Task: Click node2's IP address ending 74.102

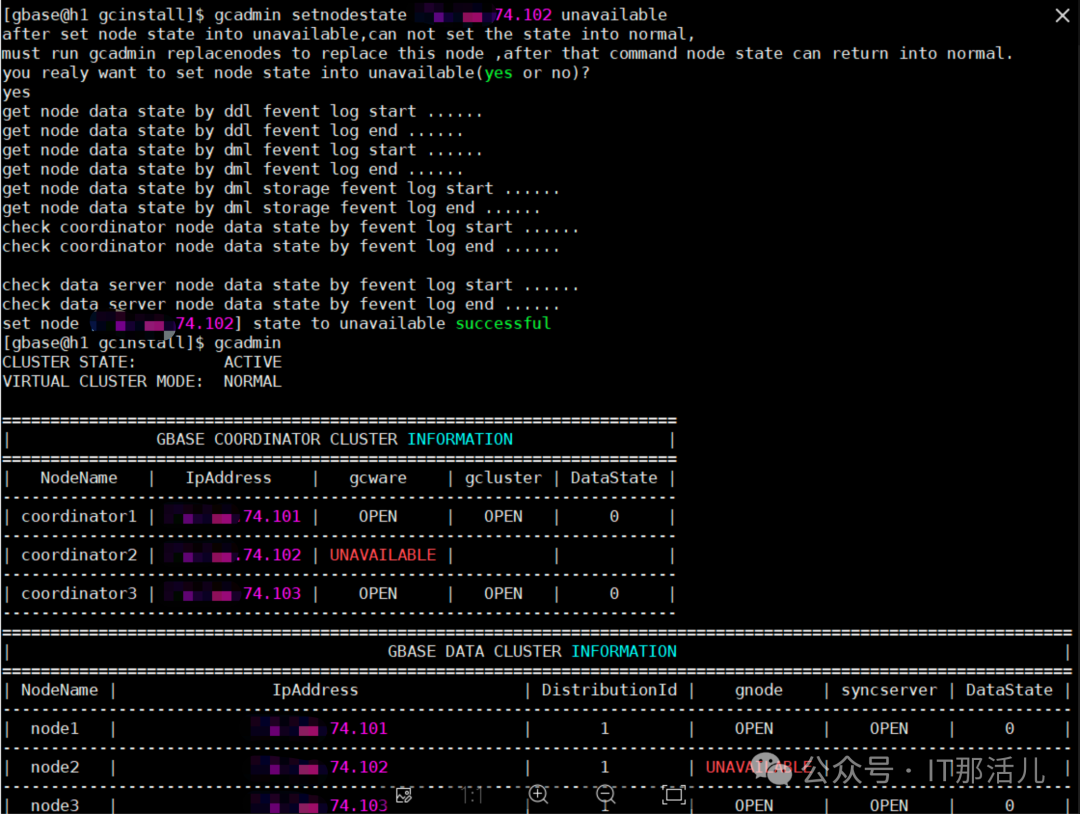Action: pos(320,767)
